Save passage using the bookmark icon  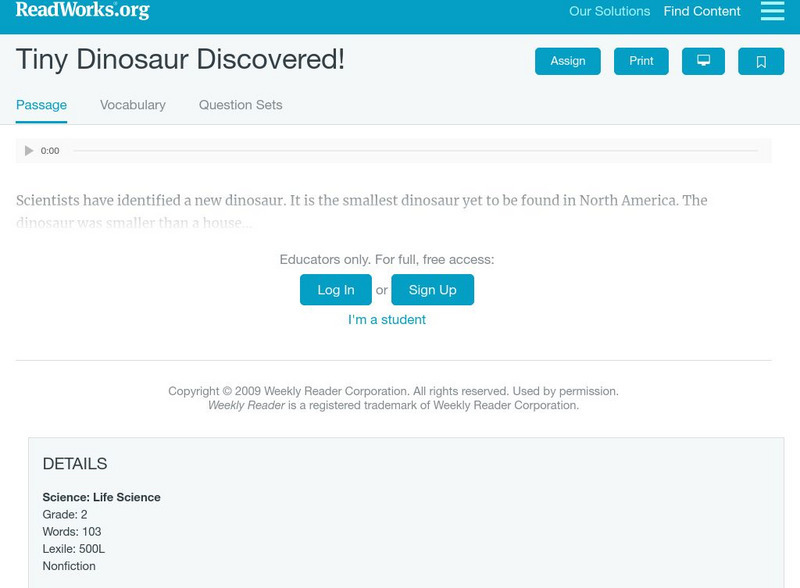point(762,61)
